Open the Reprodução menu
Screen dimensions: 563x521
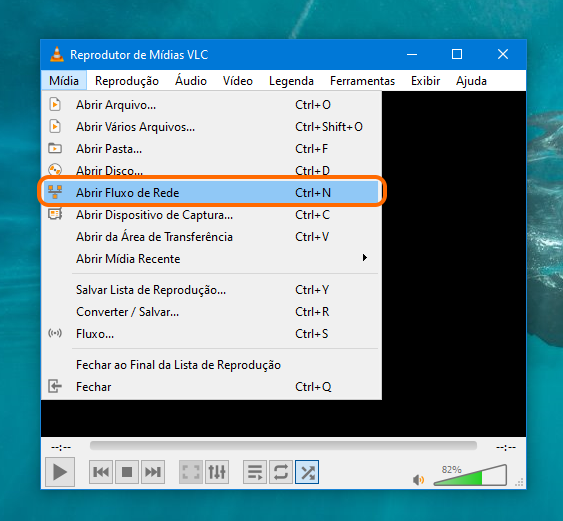tap(127, 81)
